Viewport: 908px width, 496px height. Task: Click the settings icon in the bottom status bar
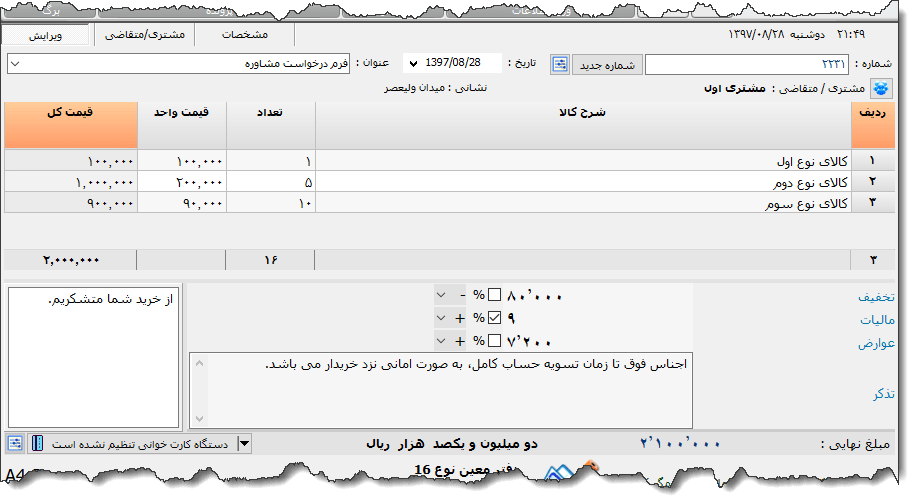point(15,443)
